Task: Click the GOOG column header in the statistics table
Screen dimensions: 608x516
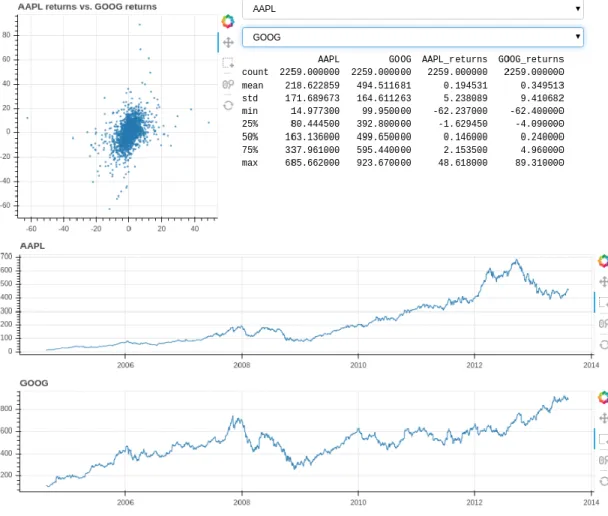Action: tap(400, 59)
